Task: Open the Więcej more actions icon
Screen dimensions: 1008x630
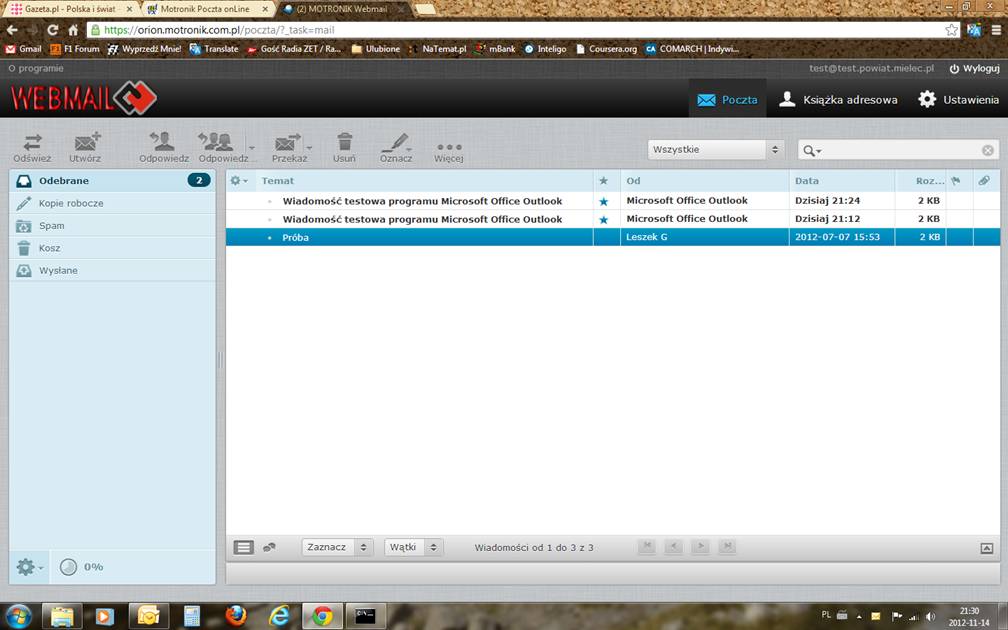Action: (448, 146)
